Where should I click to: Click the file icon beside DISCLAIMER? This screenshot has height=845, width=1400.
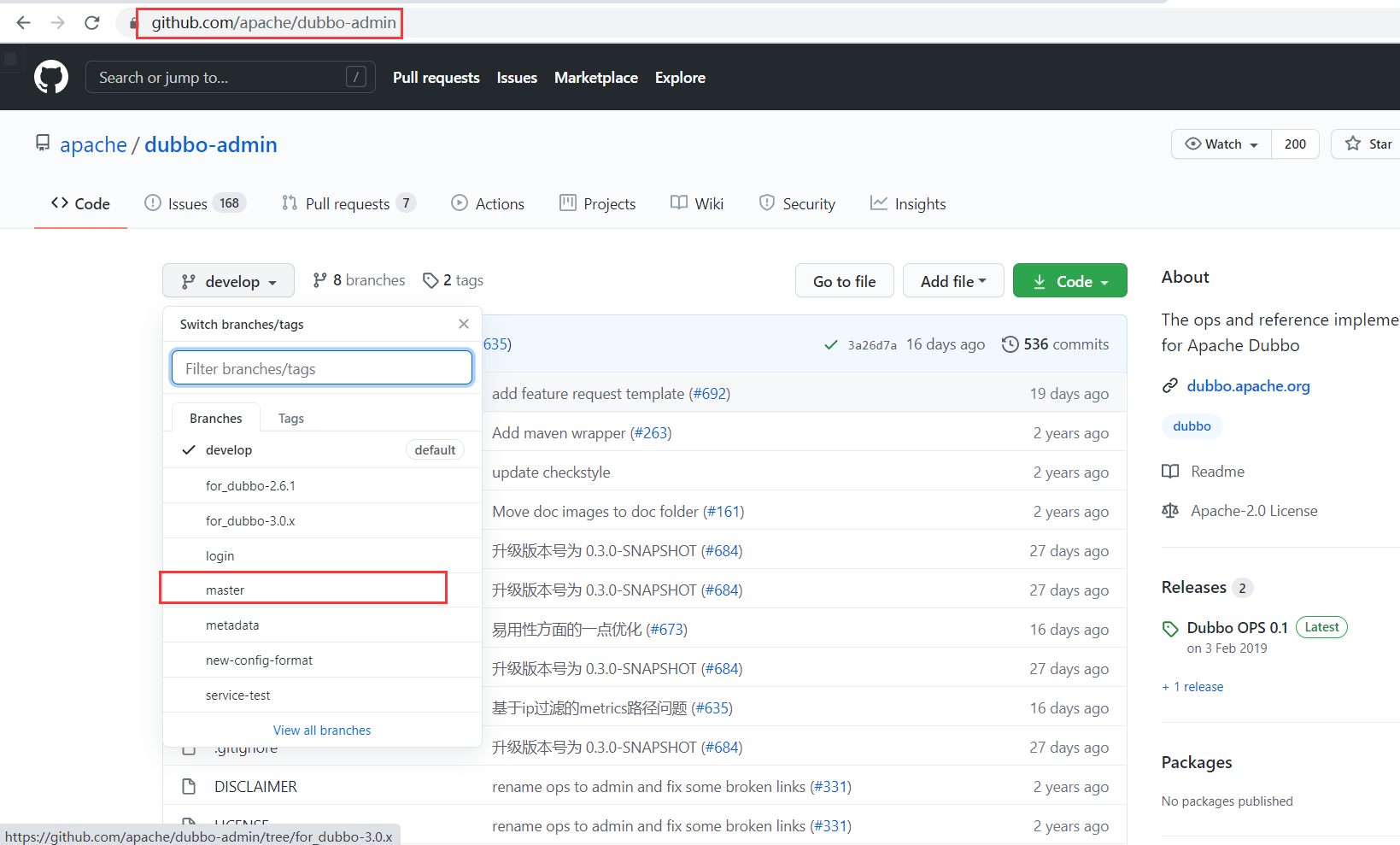[x=189, y=787]
